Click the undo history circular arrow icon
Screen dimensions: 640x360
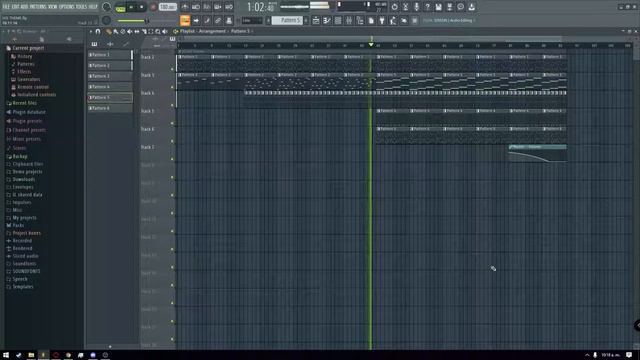(x=394, y=7)
